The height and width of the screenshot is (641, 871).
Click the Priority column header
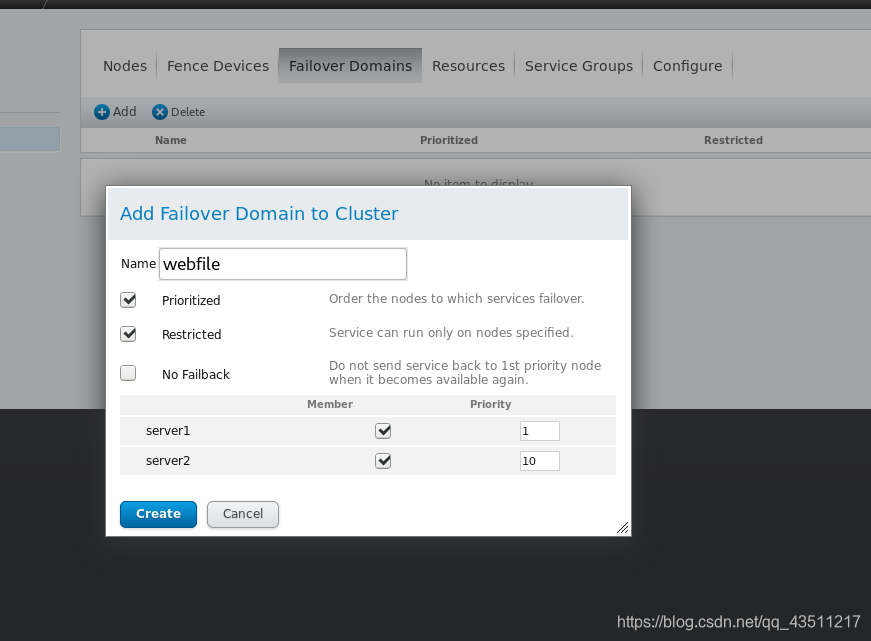coord(490,404)
